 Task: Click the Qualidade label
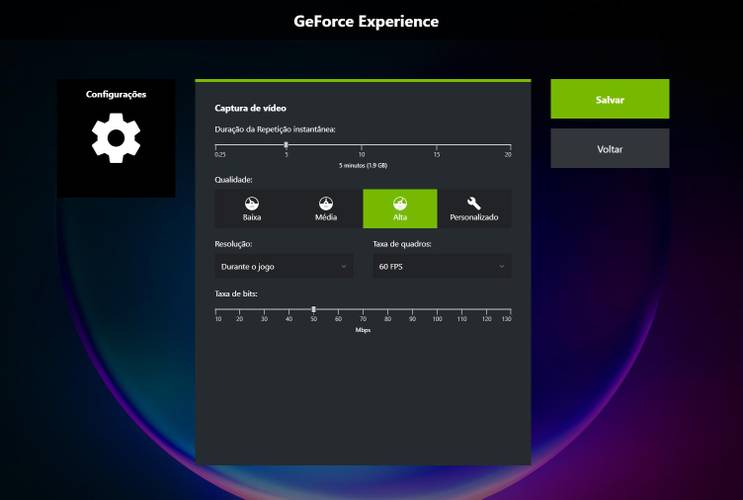pyautogui.click(x=234, y=180)
